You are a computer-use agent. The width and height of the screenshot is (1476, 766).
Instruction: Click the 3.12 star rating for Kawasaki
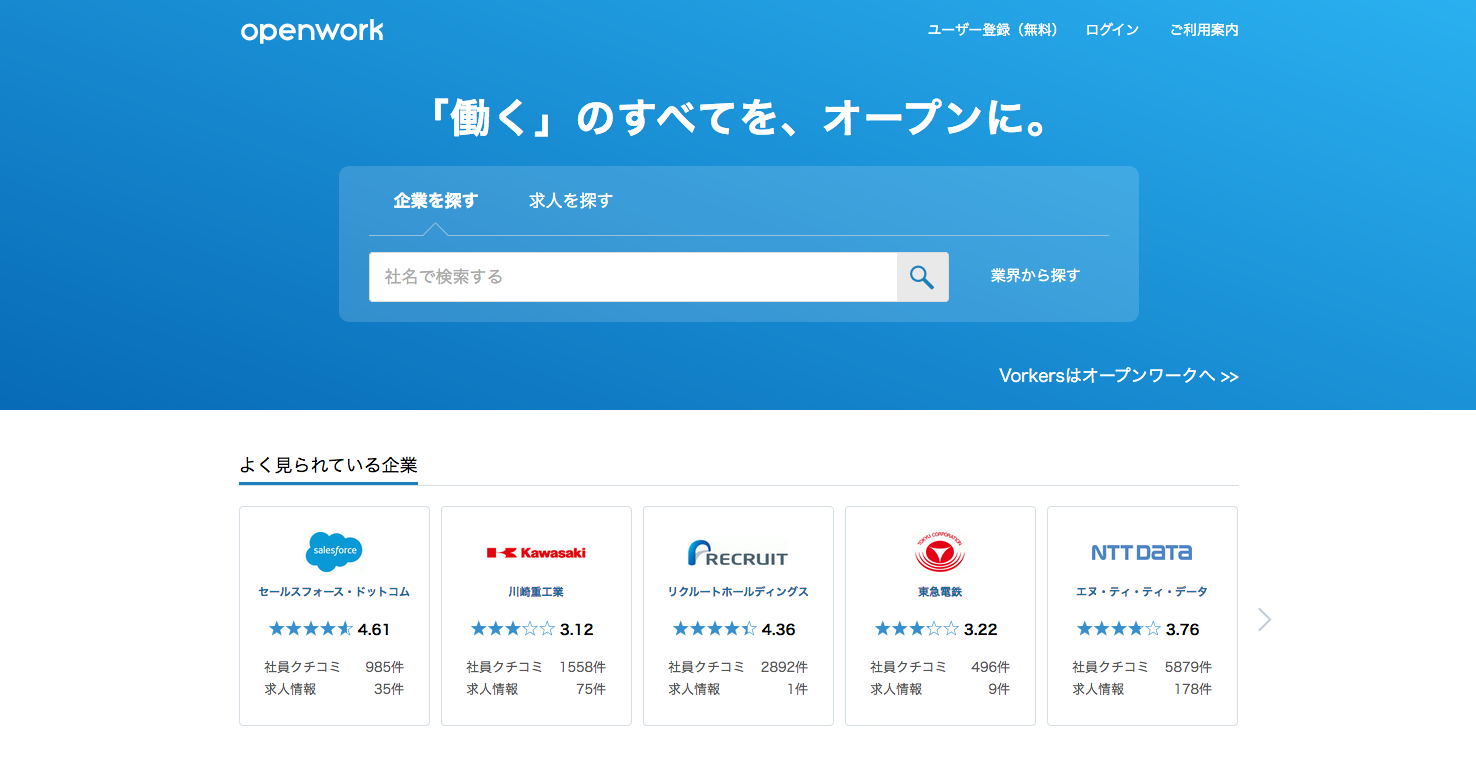[532, 629]
